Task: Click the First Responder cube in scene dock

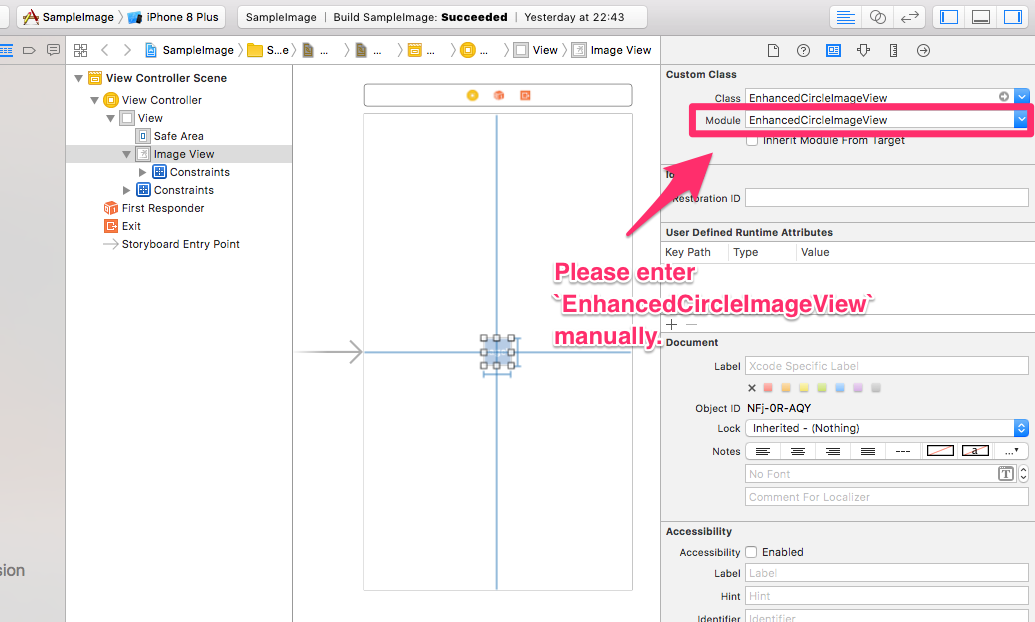Action: point(499,96)
